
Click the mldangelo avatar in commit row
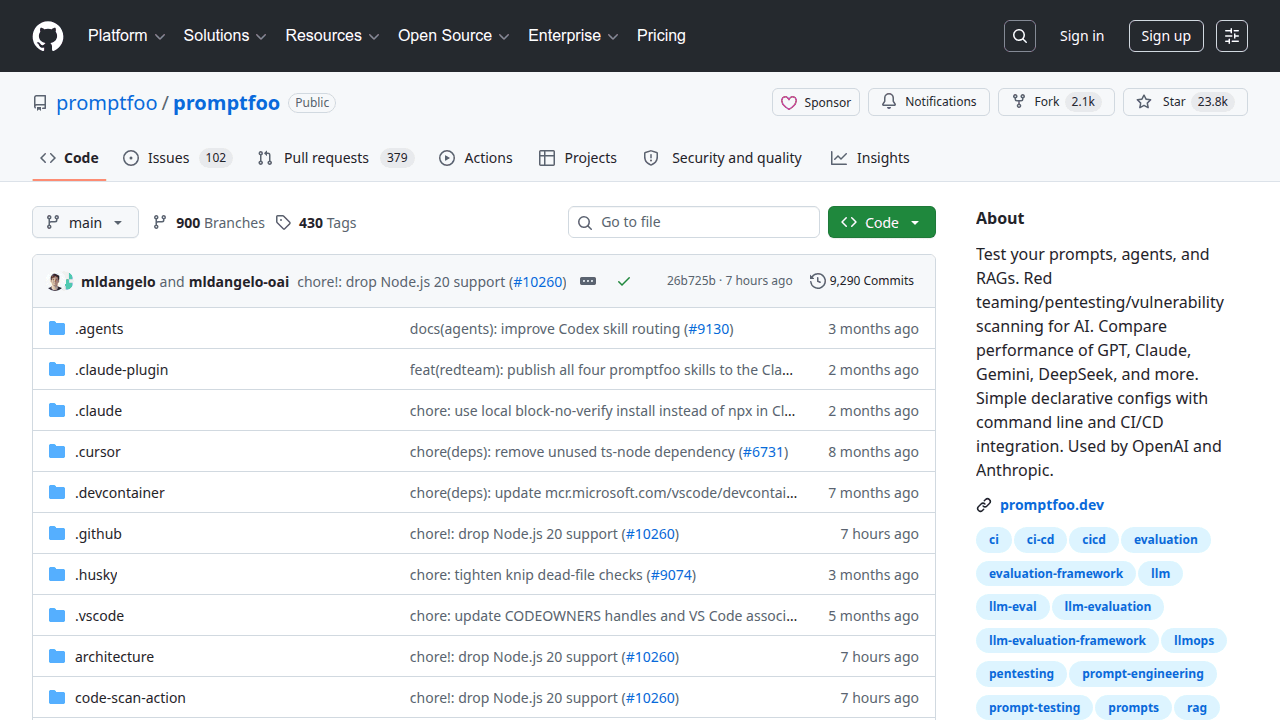point(55,281)
